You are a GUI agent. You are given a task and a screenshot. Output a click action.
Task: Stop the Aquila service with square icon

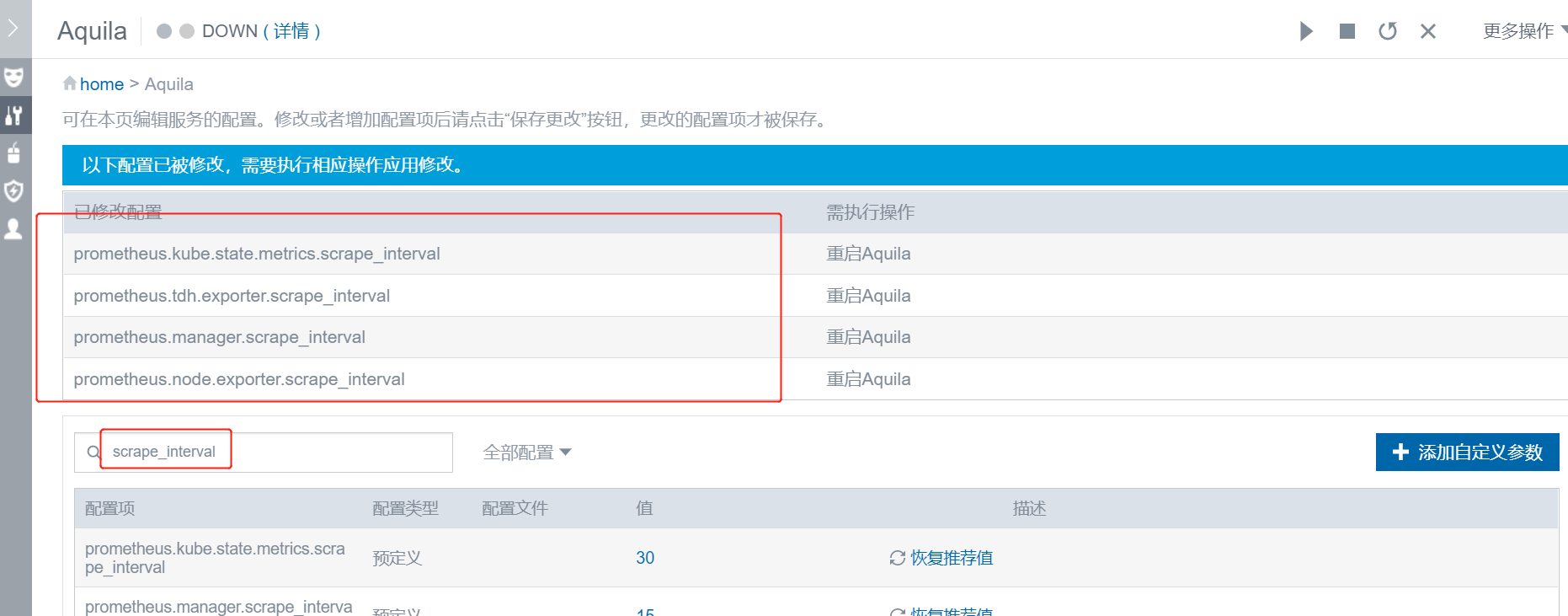(1347, 31)
